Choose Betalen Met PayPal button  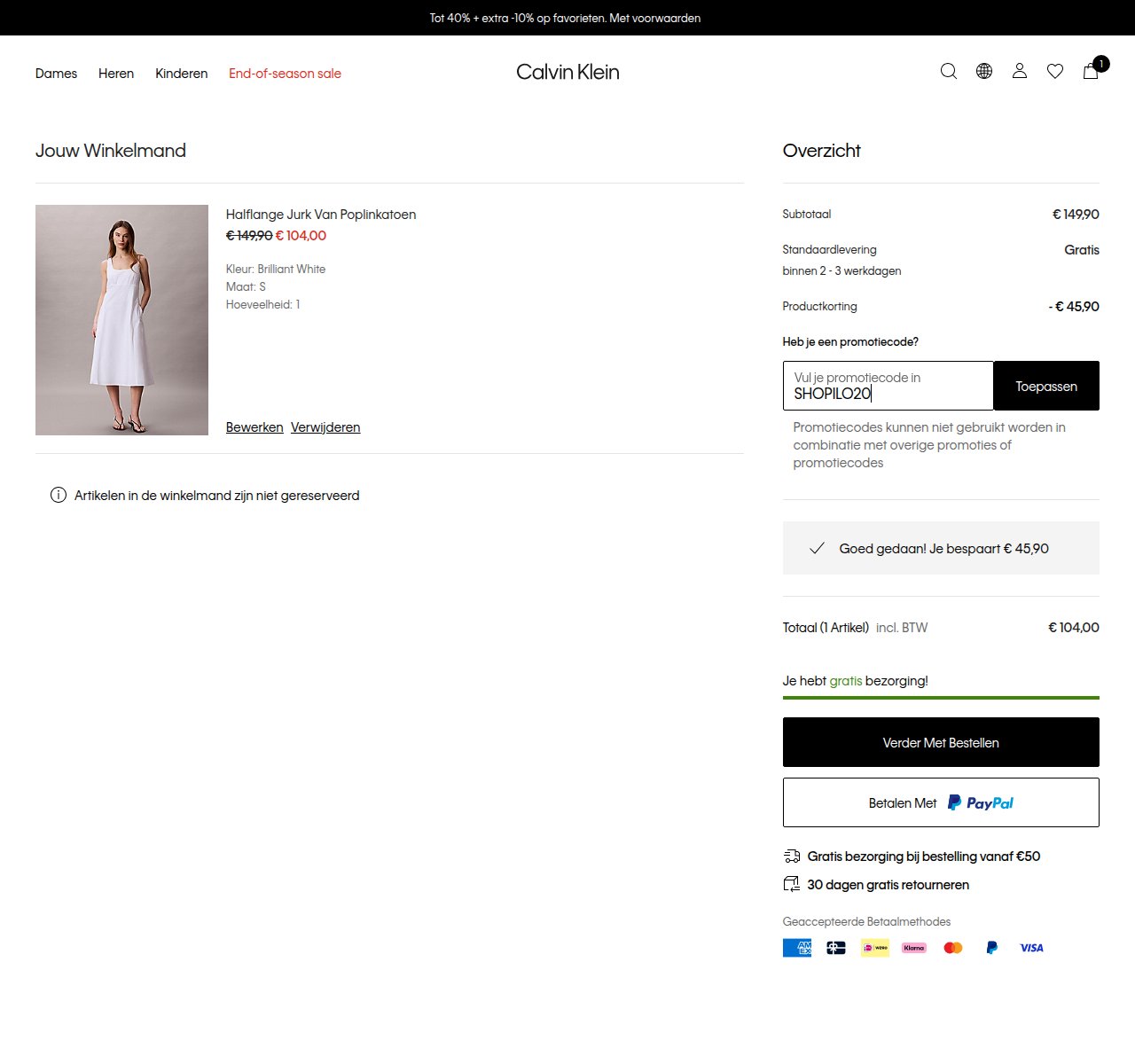click(941, 802)
